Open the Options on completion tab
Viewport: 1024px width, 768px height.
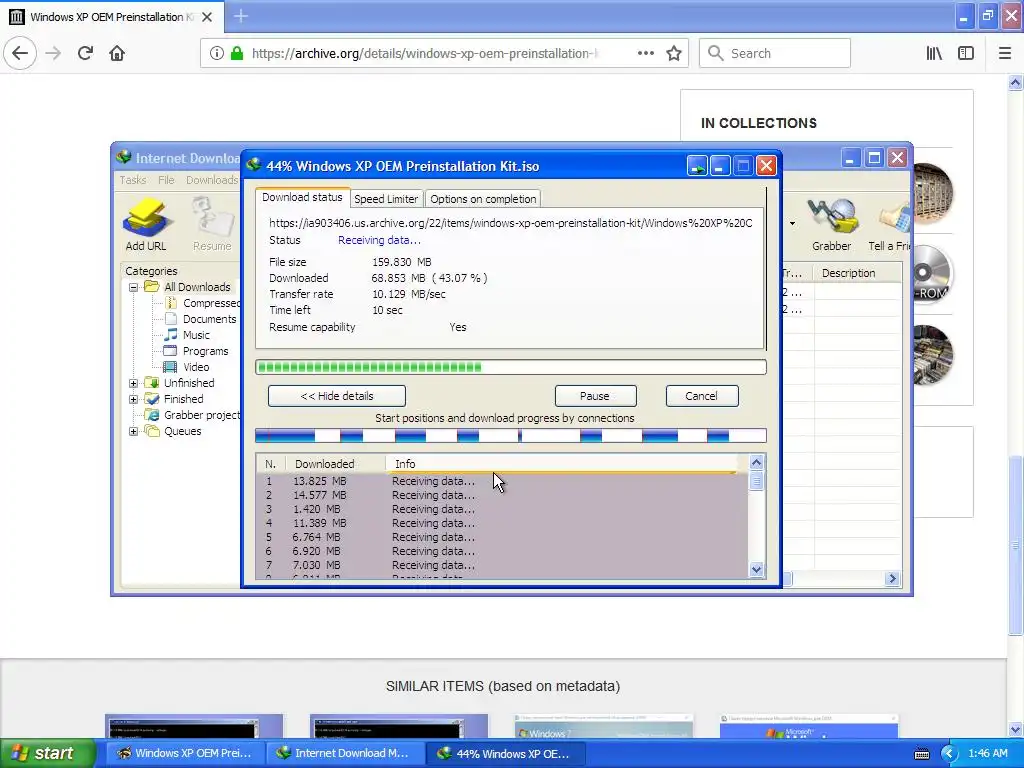(483, 199)
